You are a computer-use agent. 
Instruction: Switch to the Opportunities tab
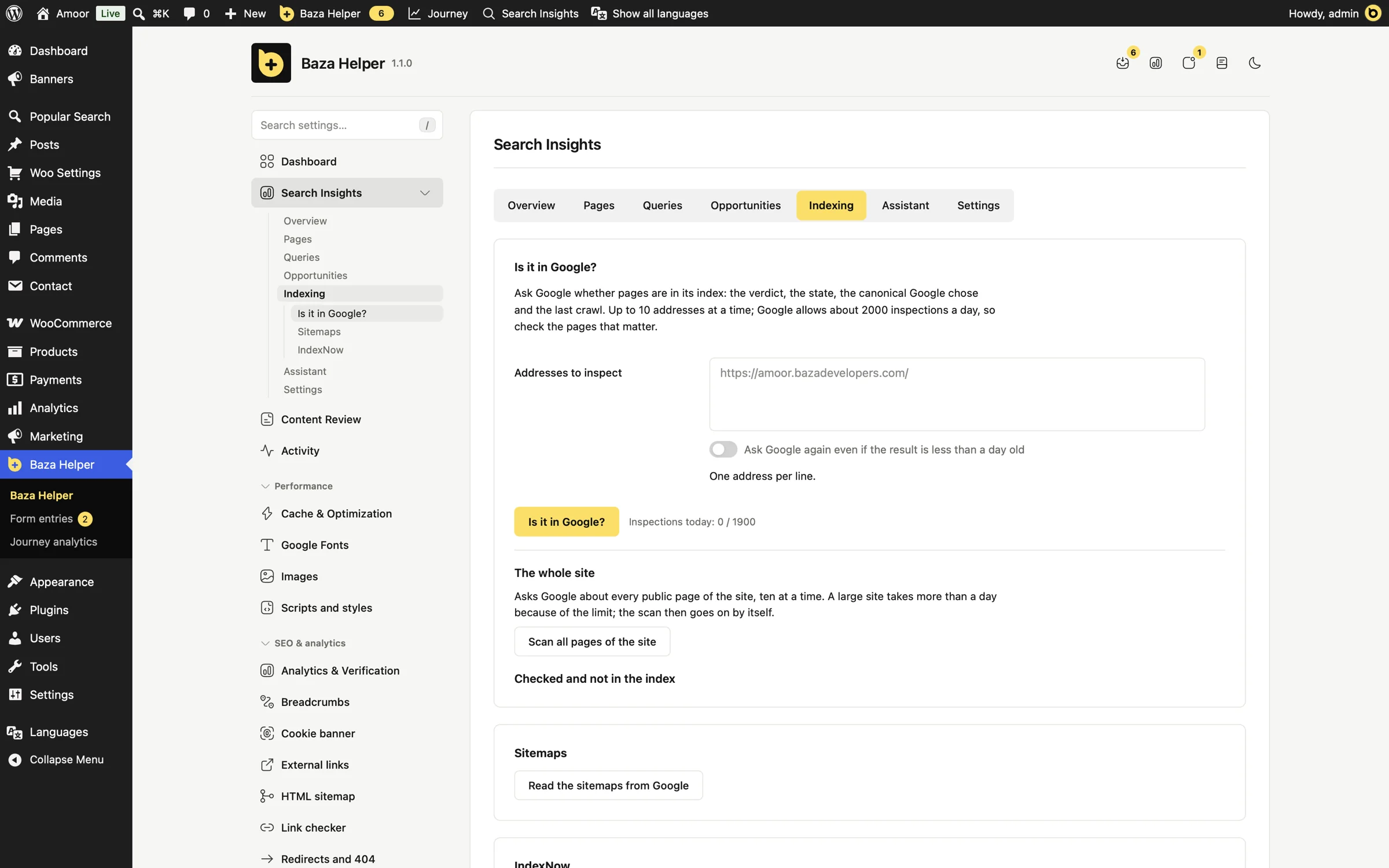click(745, 205)
